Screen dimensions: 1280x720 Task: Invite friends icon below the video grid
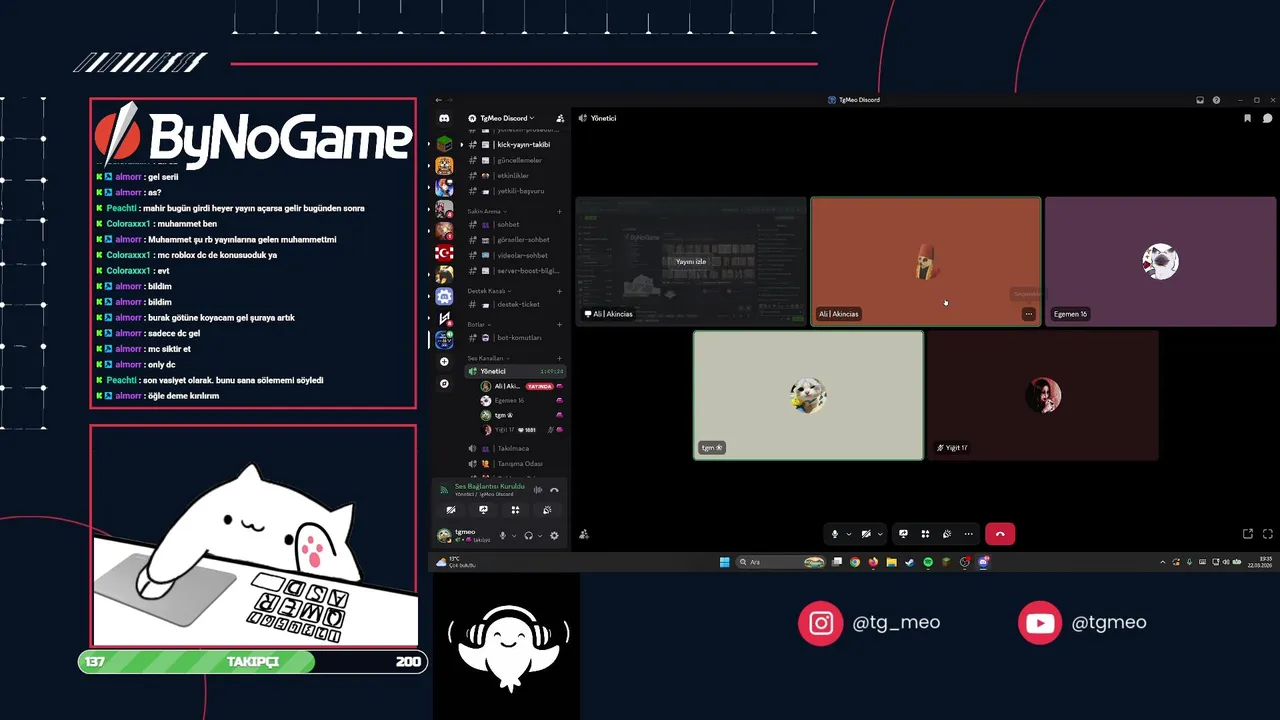pos(584,534)
